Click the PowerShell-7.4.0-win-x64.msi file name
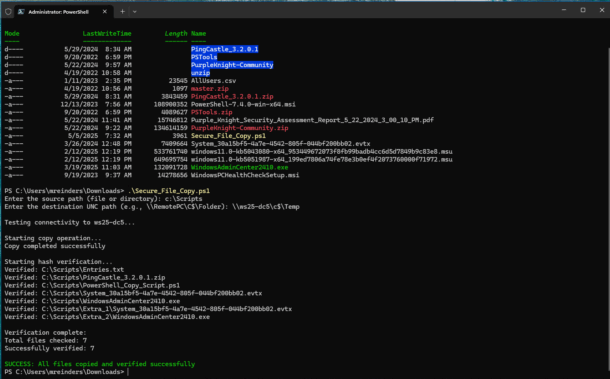The height and width of the screenshot is (379, 610). [x=243, y=104]
